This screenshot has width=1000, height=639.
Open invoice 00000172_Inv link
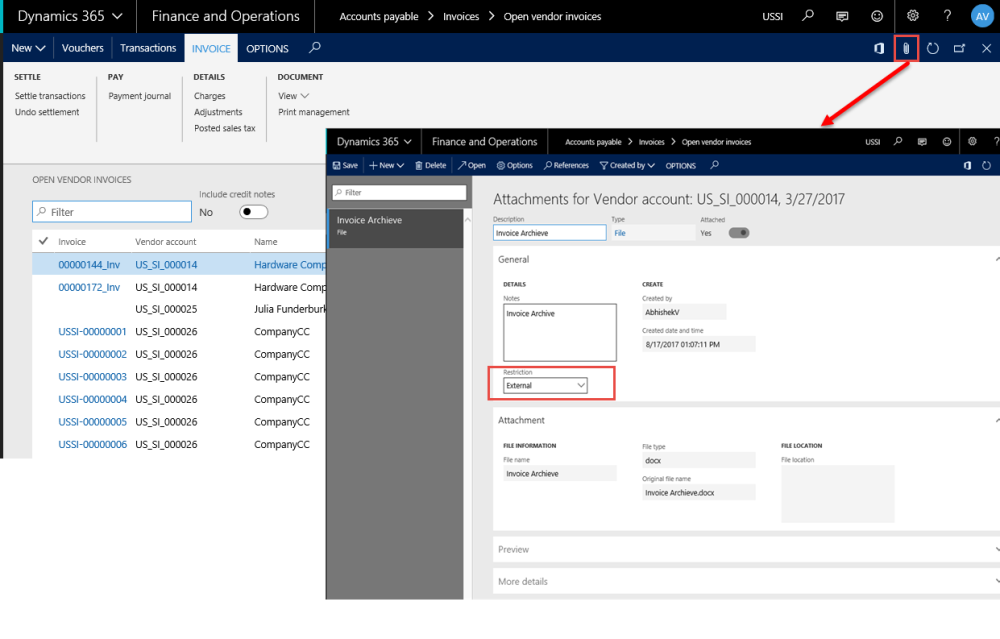tap(89, 287)
